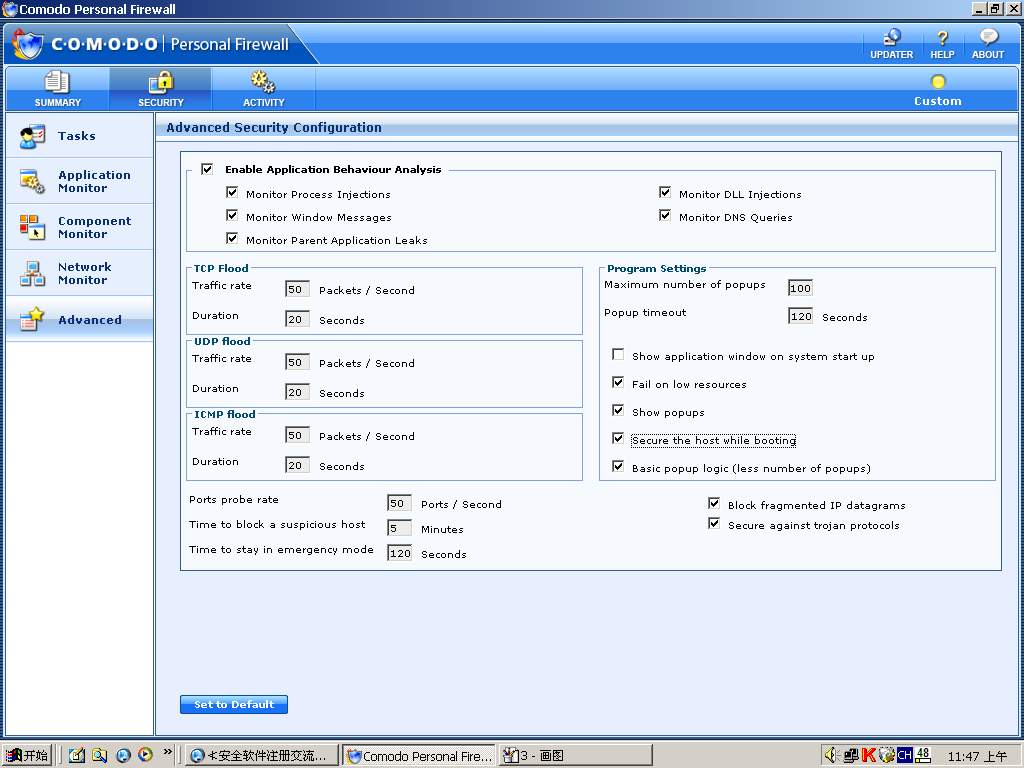Screen dimensions: 1024x768
Task: Click Popup timeout field
Action: 800,317
